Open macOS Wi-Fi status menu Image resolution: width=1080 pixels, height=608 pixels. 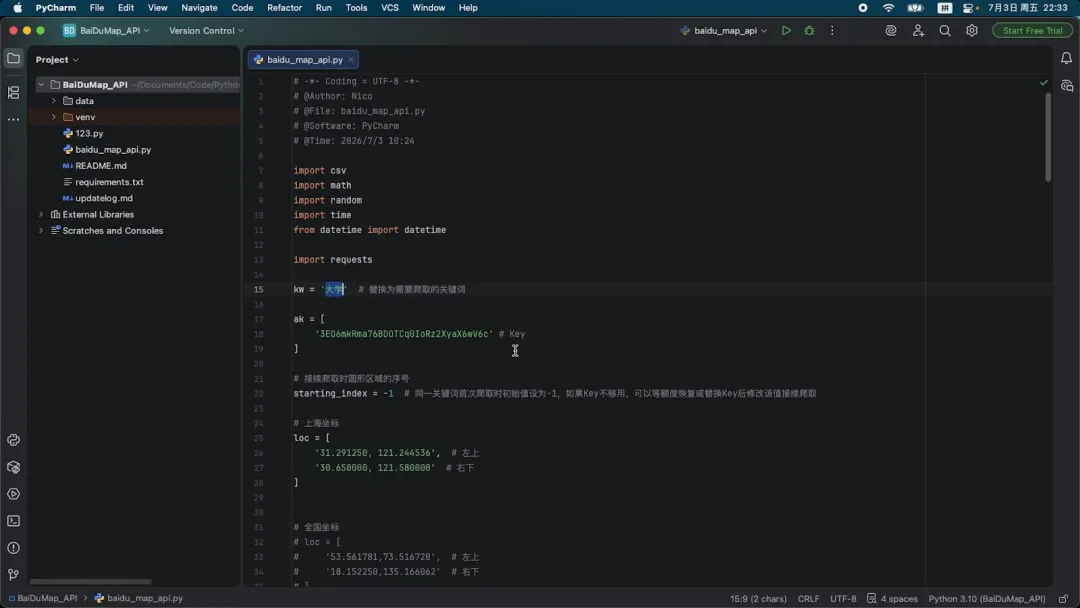coord(889,8)
